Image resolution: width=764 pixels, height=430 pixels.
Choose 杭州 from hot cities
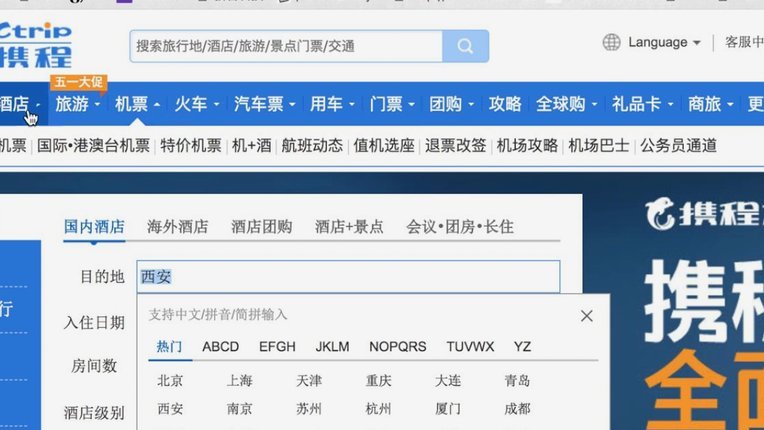point(379,409)
